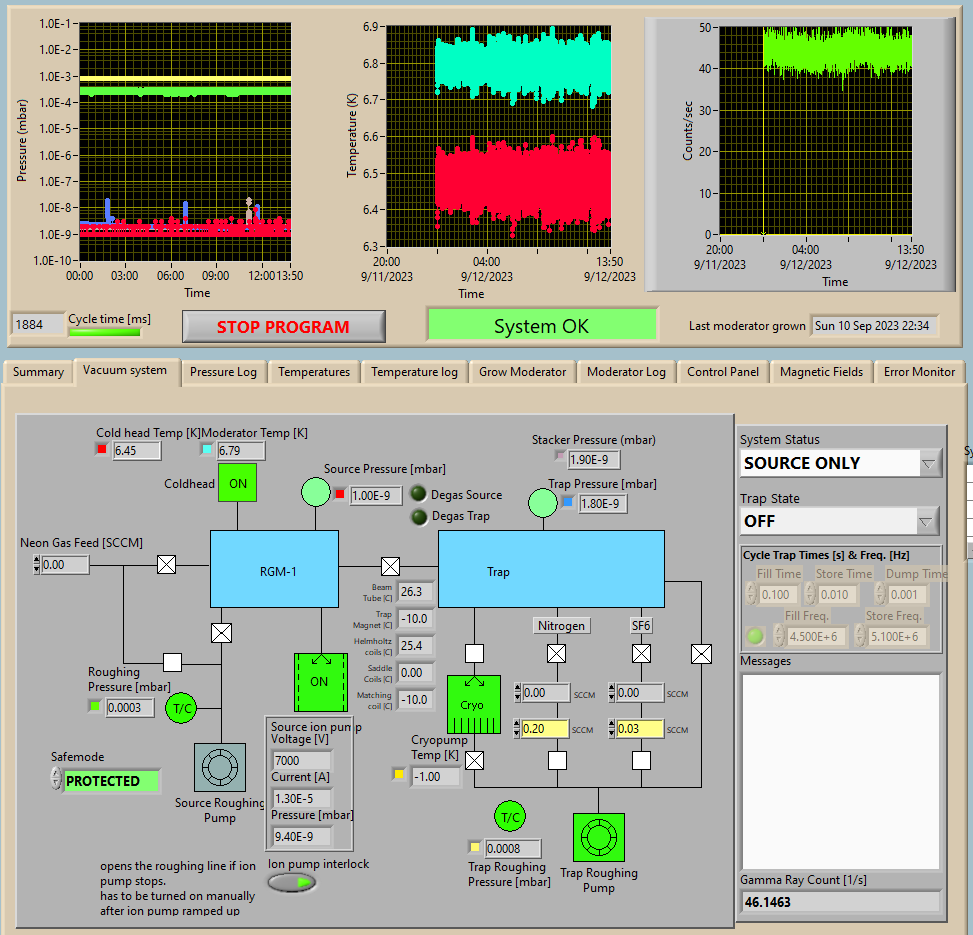Screen dimensions: 973x935
Task: Click the SF6 line valve icon
Action: click(641, 654)
